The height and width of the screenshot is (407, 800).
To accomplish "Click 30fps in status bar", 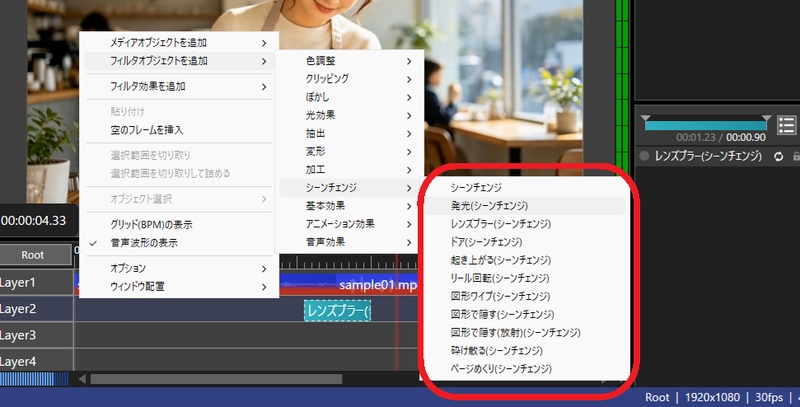I will (x=769, y=398).
